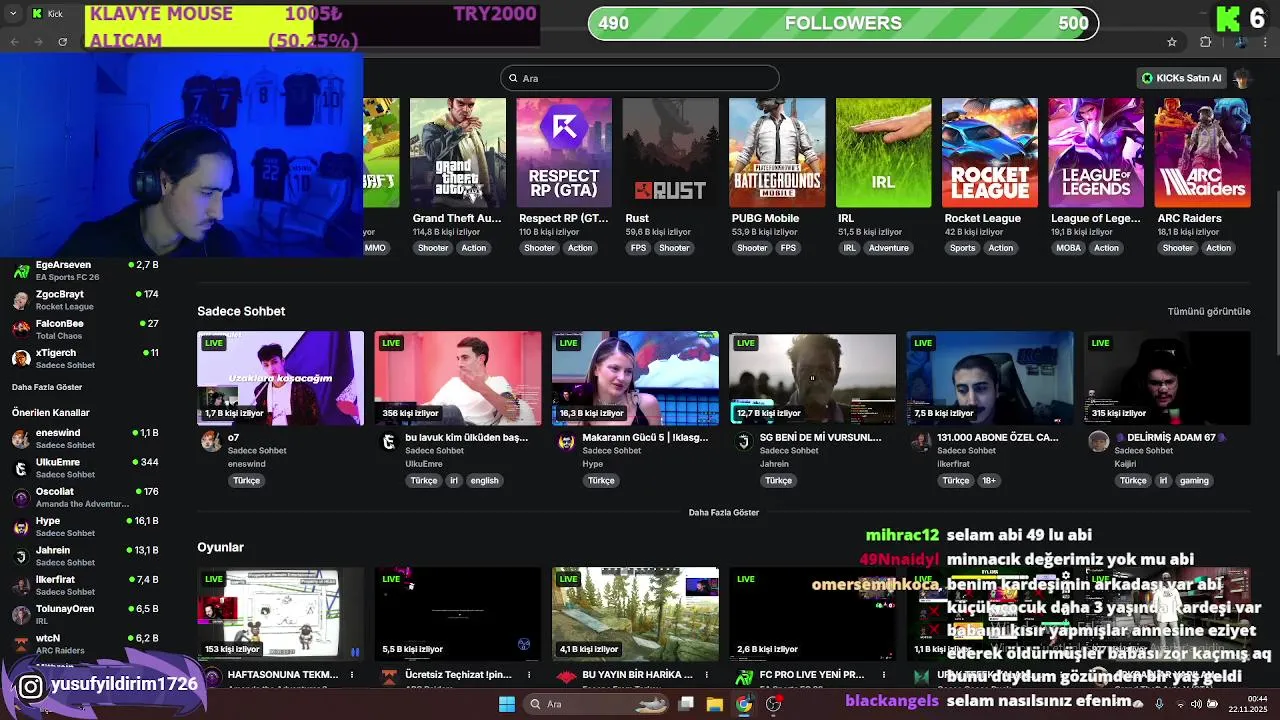Open eneswind avatar in recommended channels
Viewport: 1280px width, 720px height.
[20, 438]
